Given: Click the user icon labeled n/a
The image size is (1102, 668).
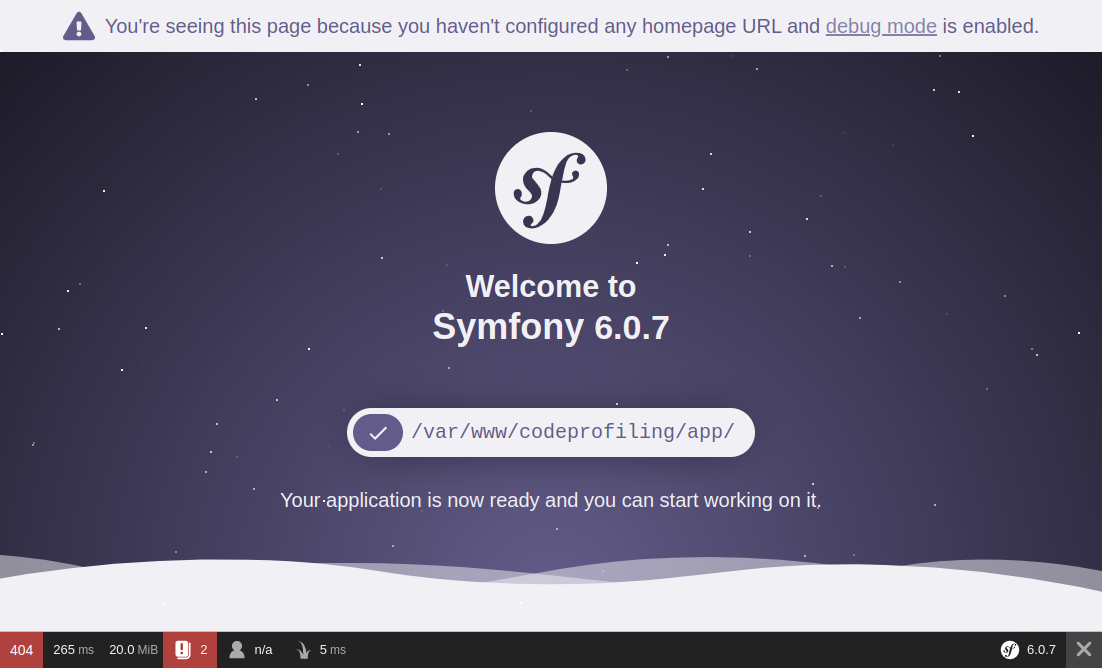Looking at the screenshot, I should pyautogui.click(x=237, y=650).
